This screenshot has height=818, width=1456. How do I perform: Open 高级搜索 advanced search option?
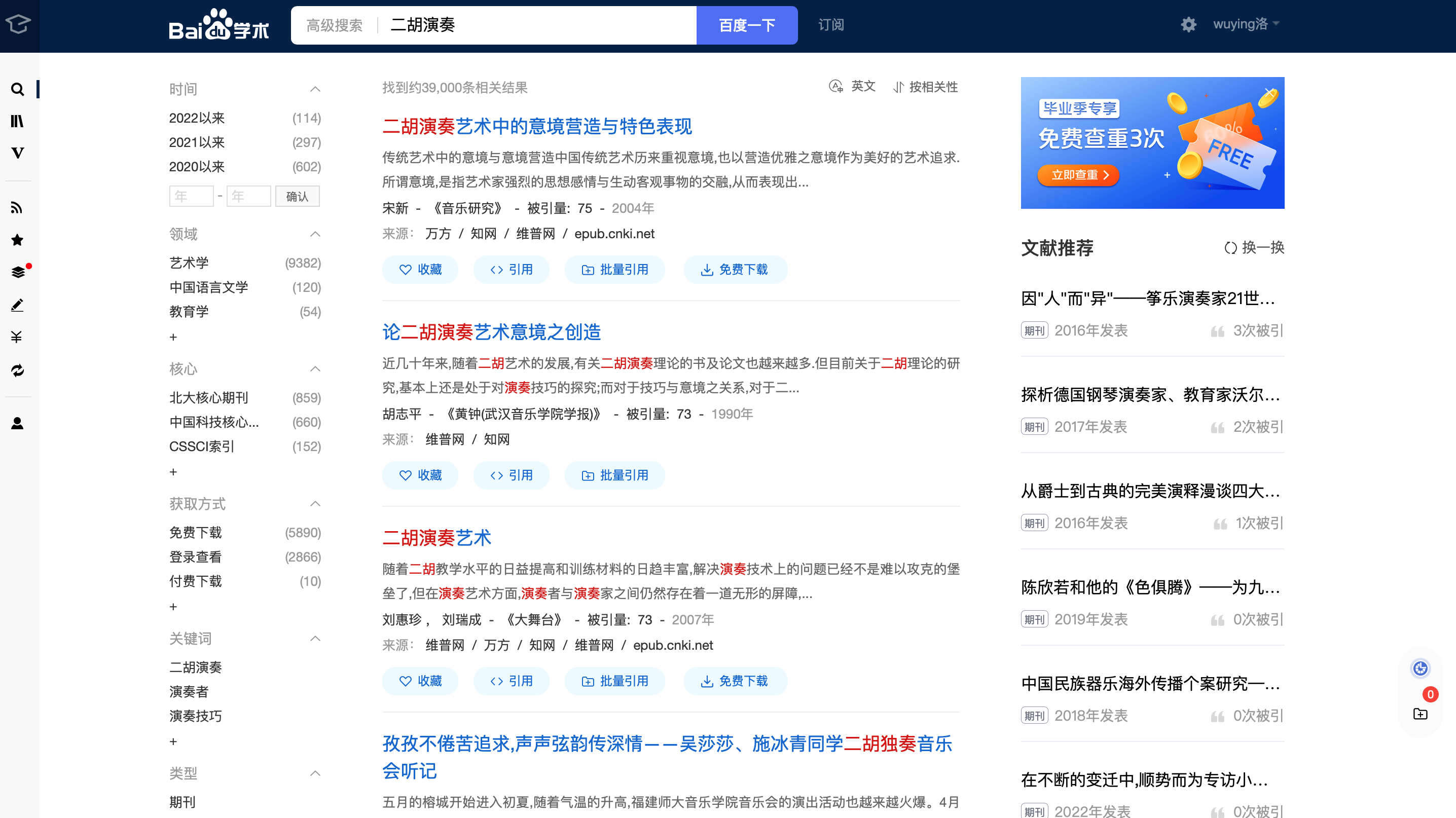tap(334, 25)
